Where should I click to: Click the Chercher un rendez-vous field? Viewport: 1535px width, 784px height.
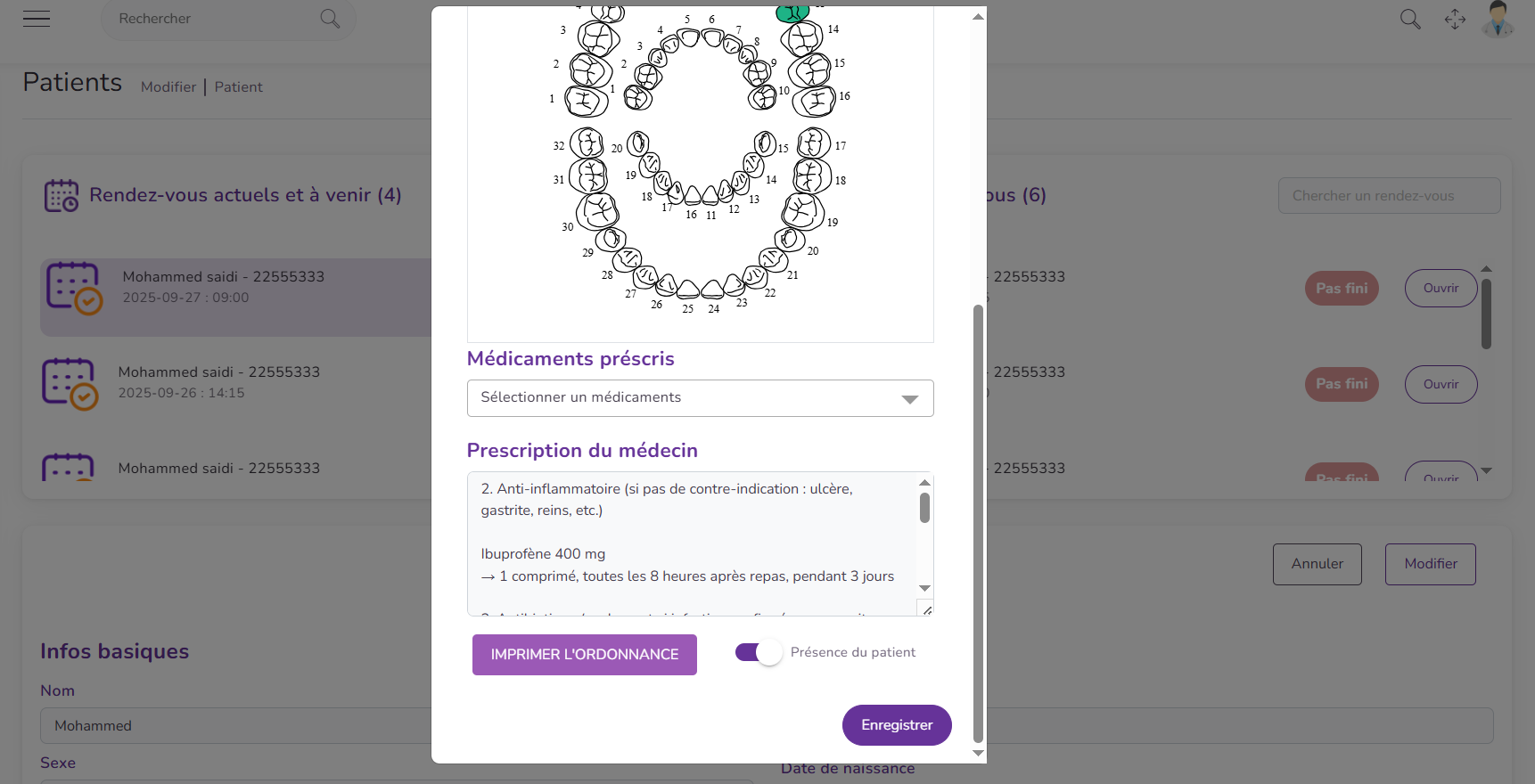tap(1389, 196)
